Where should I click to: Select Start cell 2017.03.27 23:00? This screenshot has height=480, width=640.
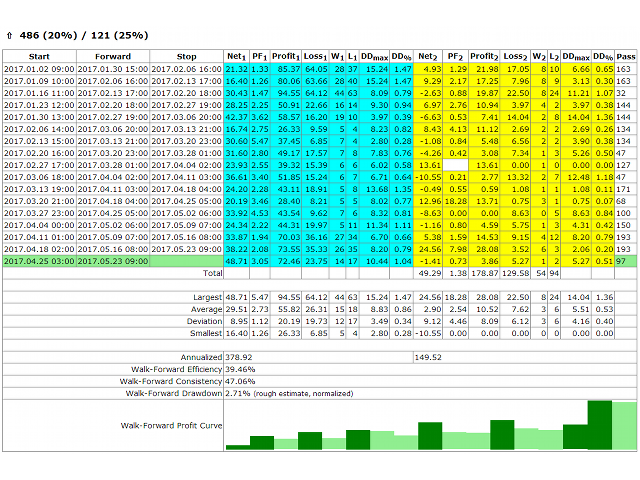[x=39, y=213]
